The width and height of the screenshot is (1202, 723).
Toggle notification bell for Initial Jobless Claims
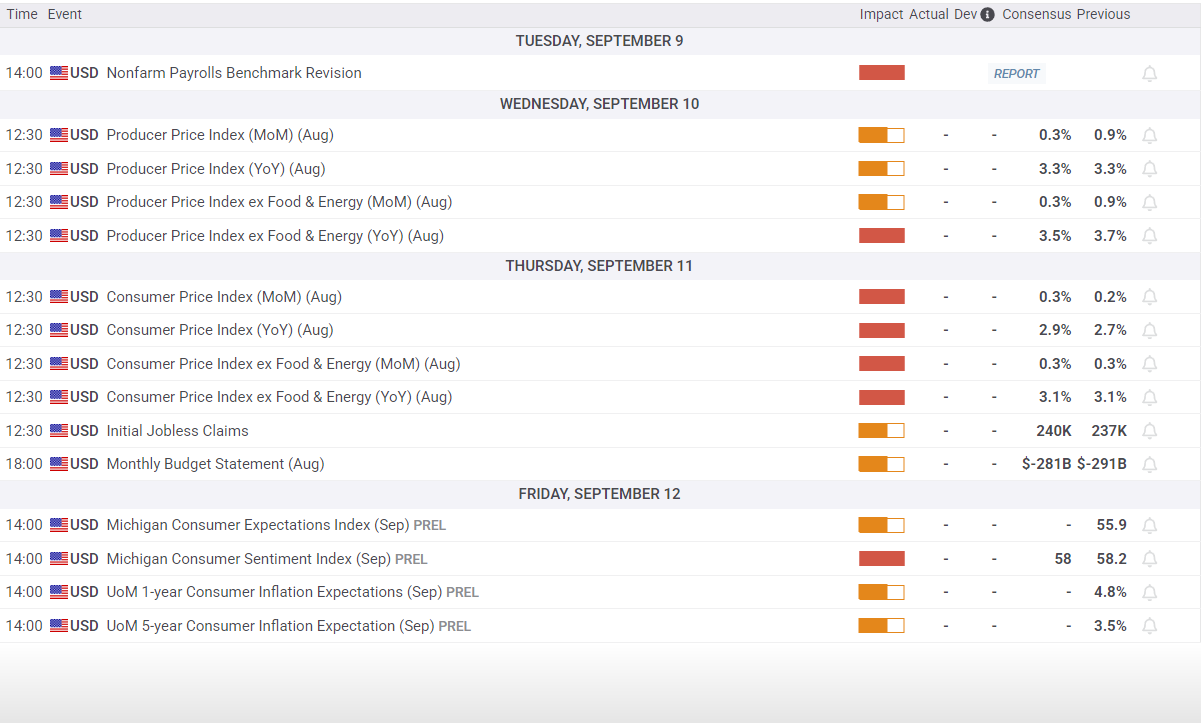(1150, 431)
